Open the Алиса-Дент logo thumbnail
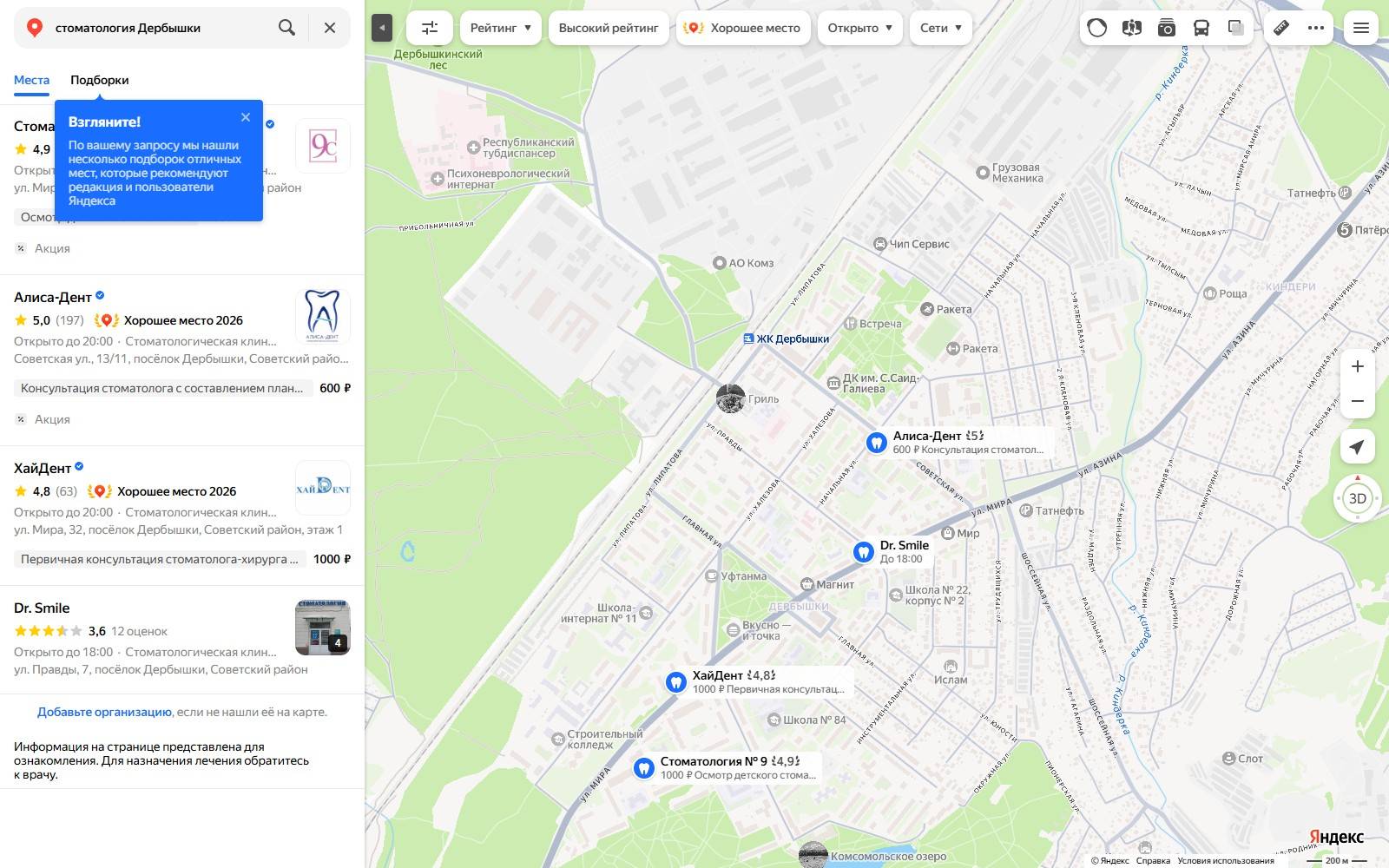Image resolution: width=1389 pixels, height=868 pixels. coord(323,317)
